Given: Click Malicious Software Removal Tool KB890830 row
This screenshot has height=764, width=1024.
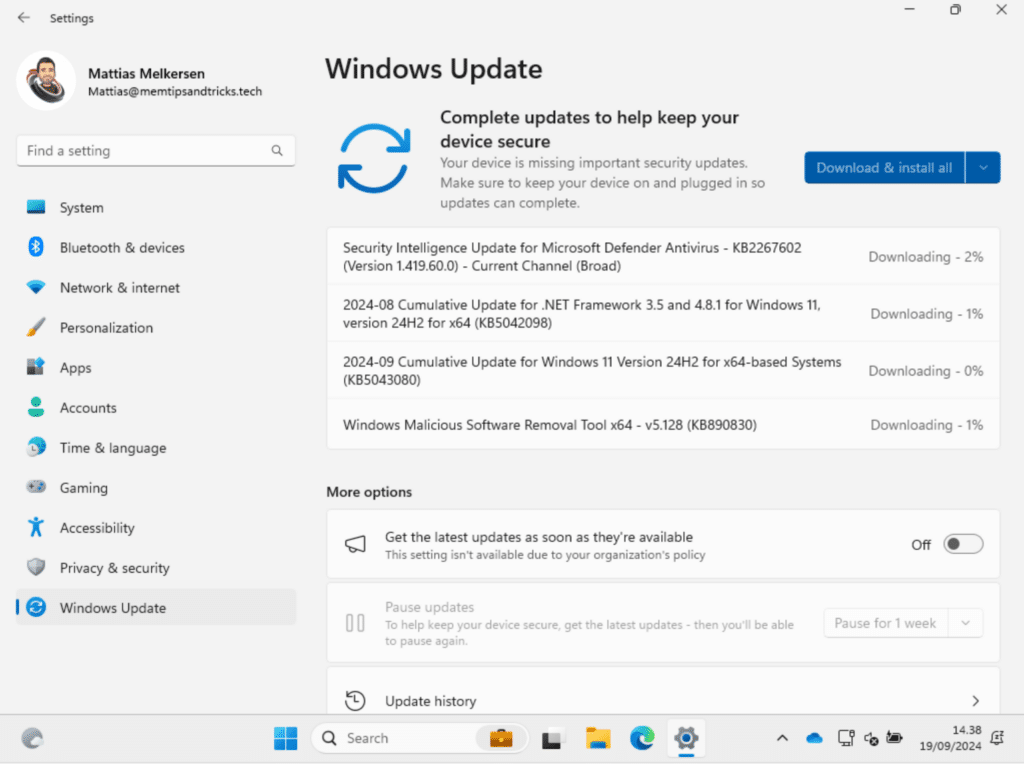Looking at the screenshot, I should (x=663, y=424).
